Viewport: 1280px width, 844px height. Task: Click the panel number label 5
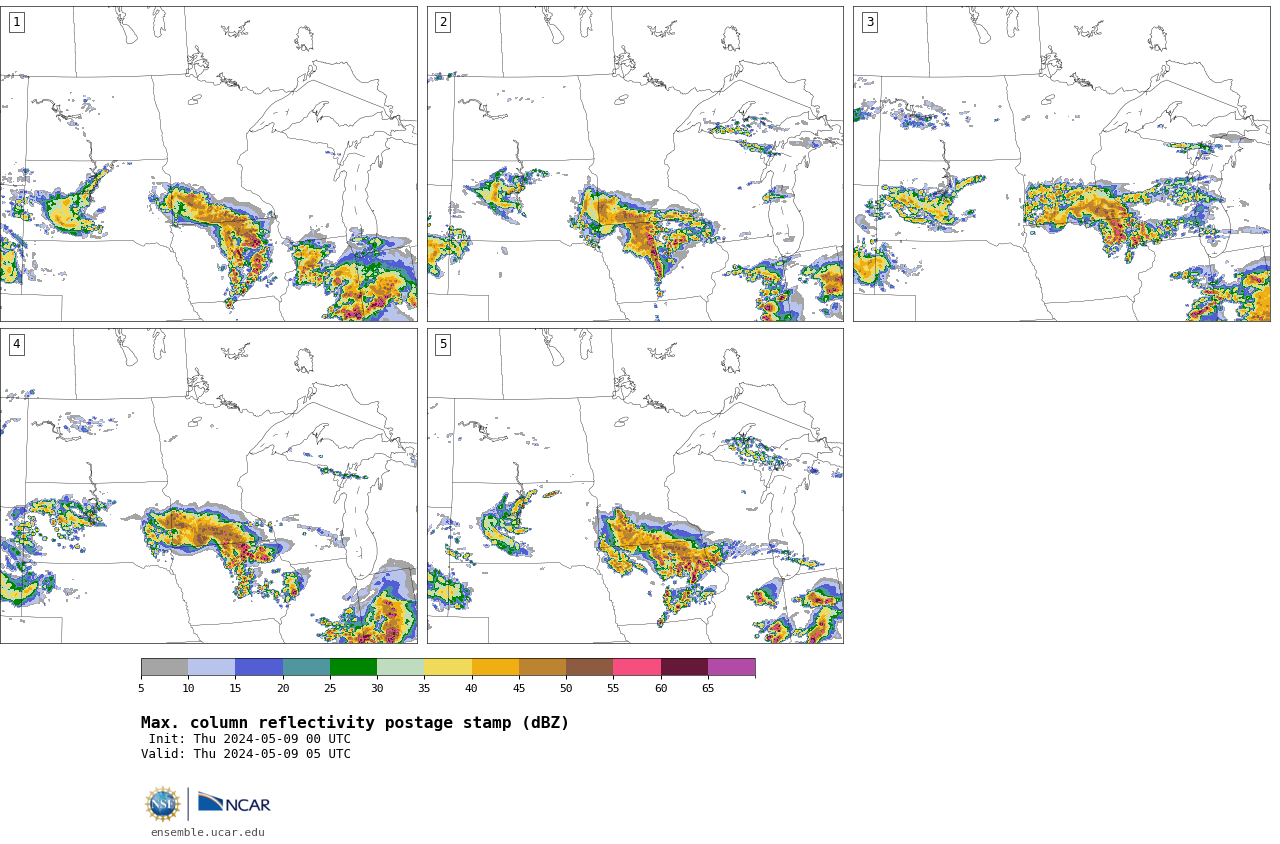pyautogui.click(x=443, y=344)
